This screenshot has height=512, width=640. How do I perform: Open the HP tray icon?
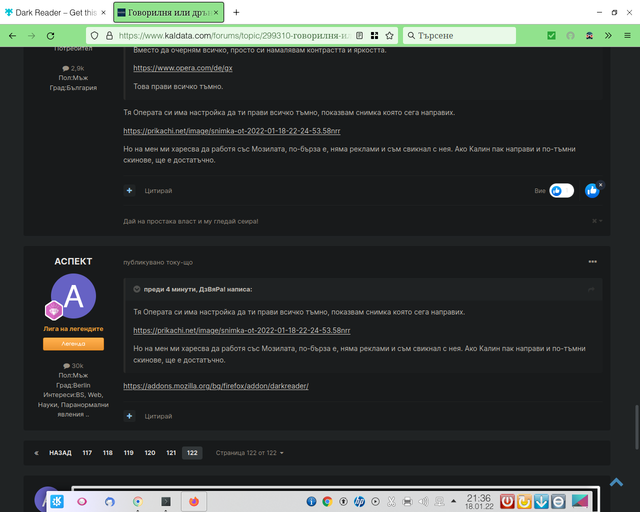coord(359,501)
